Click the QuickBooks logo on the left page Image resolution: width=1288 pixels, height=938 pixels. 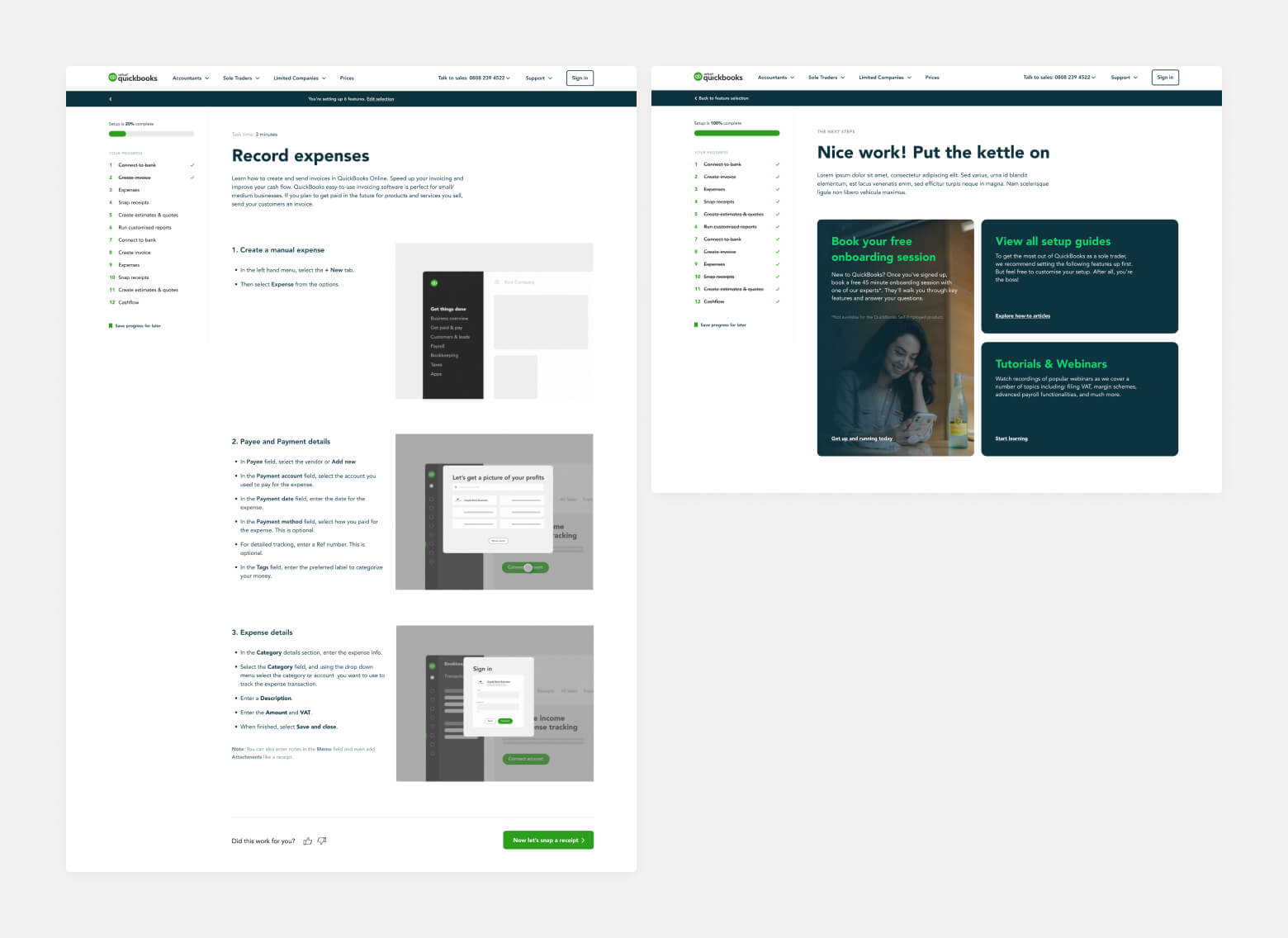click(x=132, y=76)
